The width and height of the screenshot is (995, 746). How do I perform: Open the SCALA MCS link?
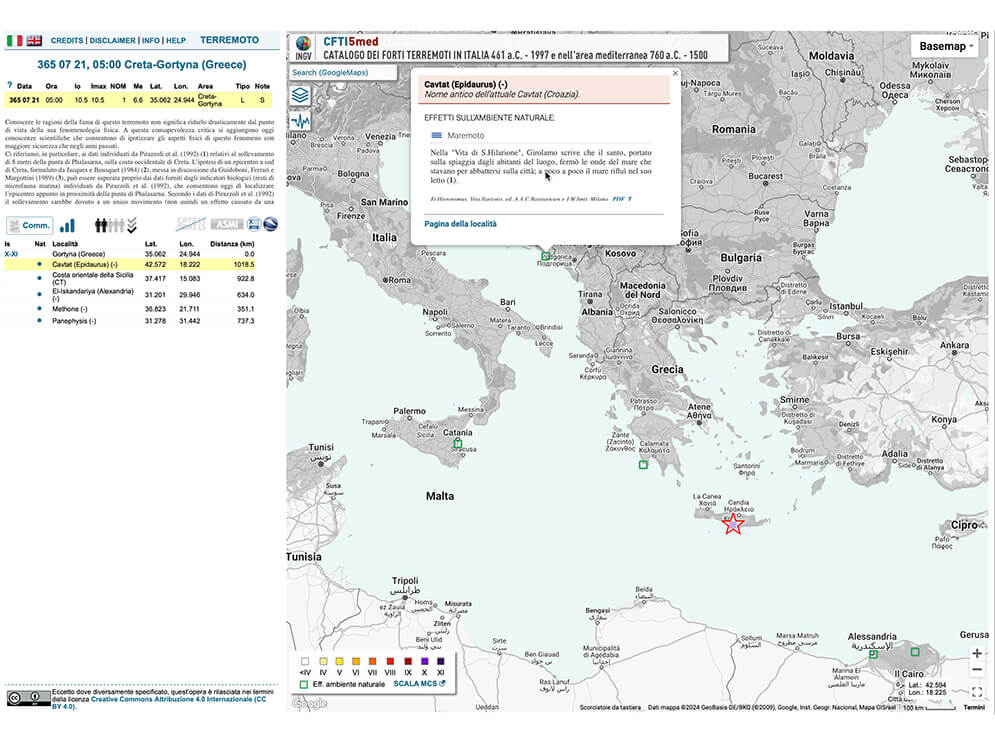pos(419,684)
